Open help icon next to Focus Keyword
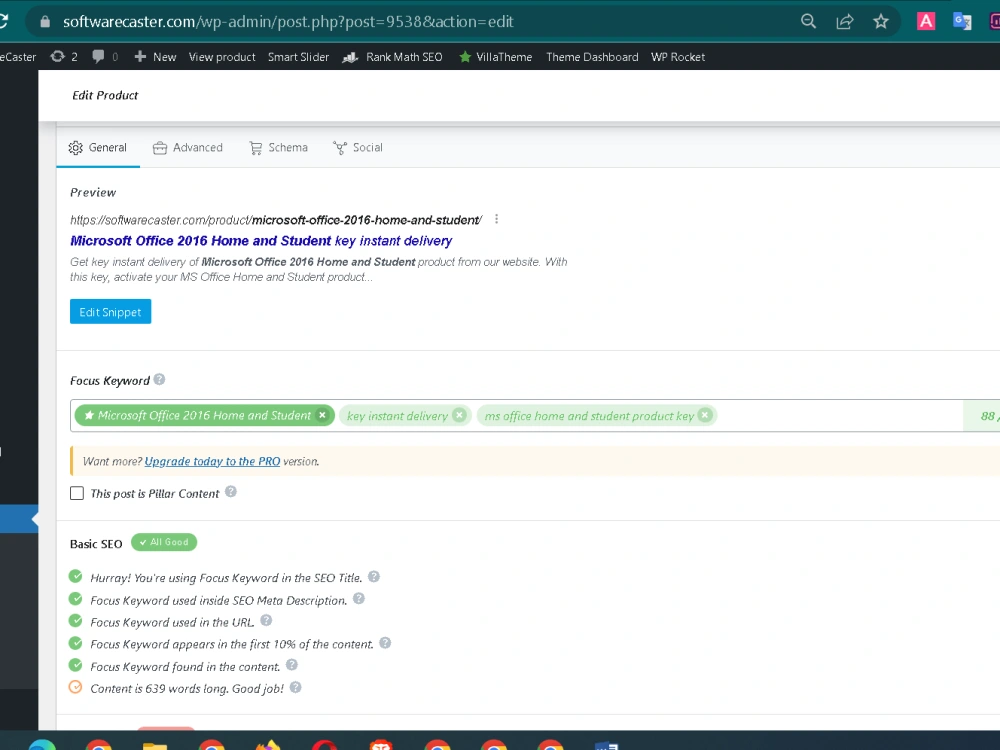 [x=159, y=379]
